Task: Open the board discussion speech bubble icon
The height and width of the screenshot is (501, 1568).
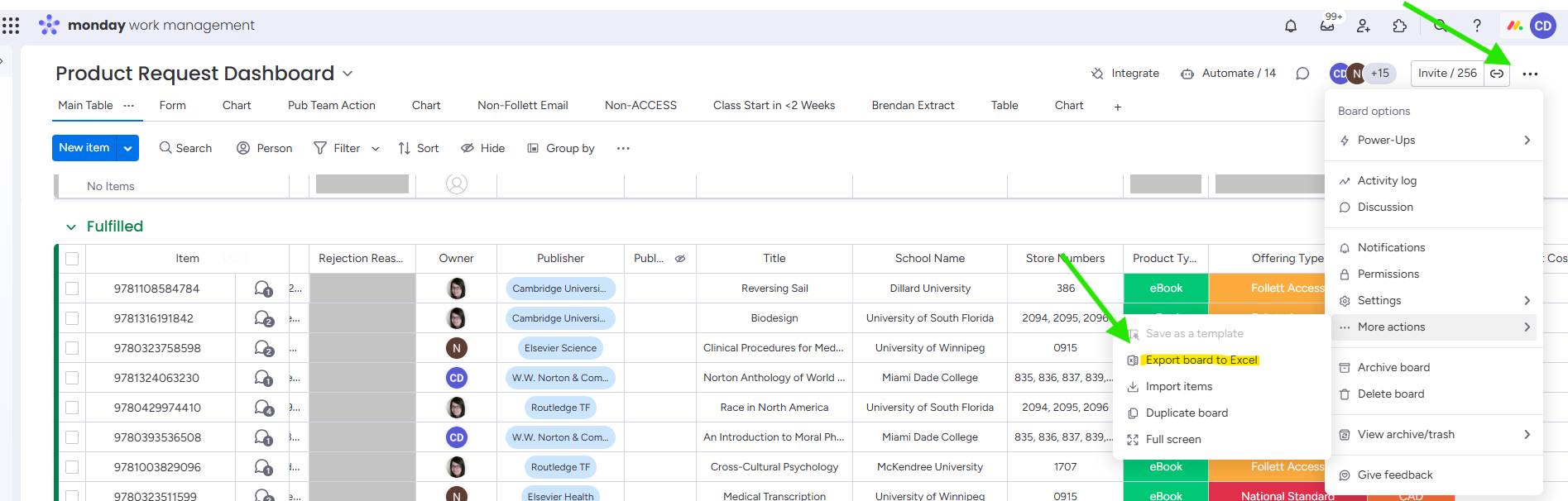Action: coord(1302,74)
